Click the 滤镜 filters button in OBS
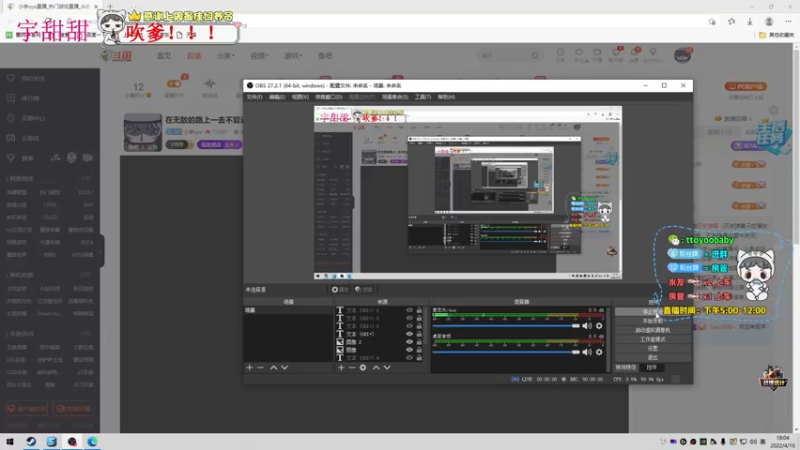 click(x=364, y=290)
